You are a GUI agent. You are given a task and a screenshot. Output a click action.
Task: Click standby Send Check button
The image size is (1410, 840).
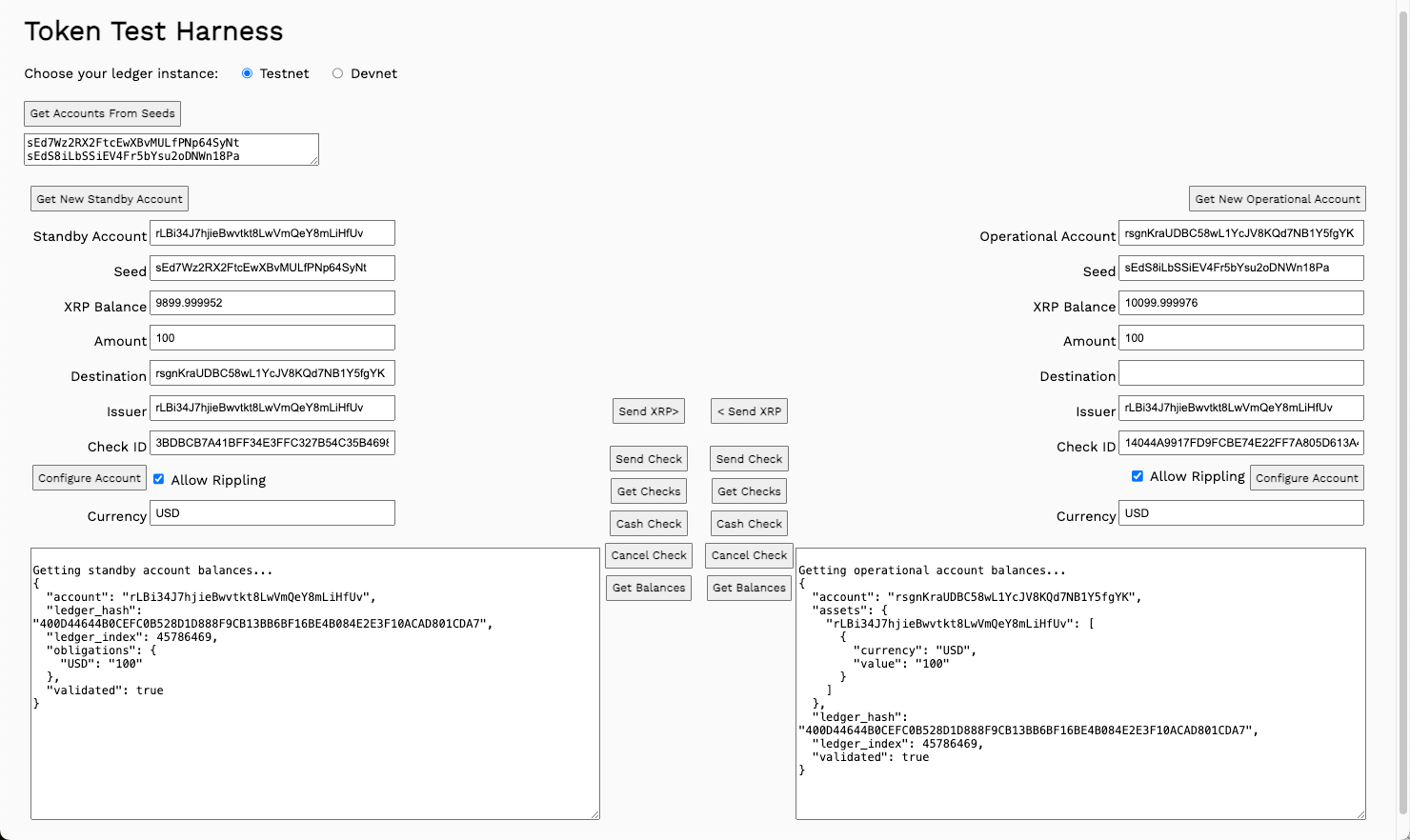(x=649, y=459)
